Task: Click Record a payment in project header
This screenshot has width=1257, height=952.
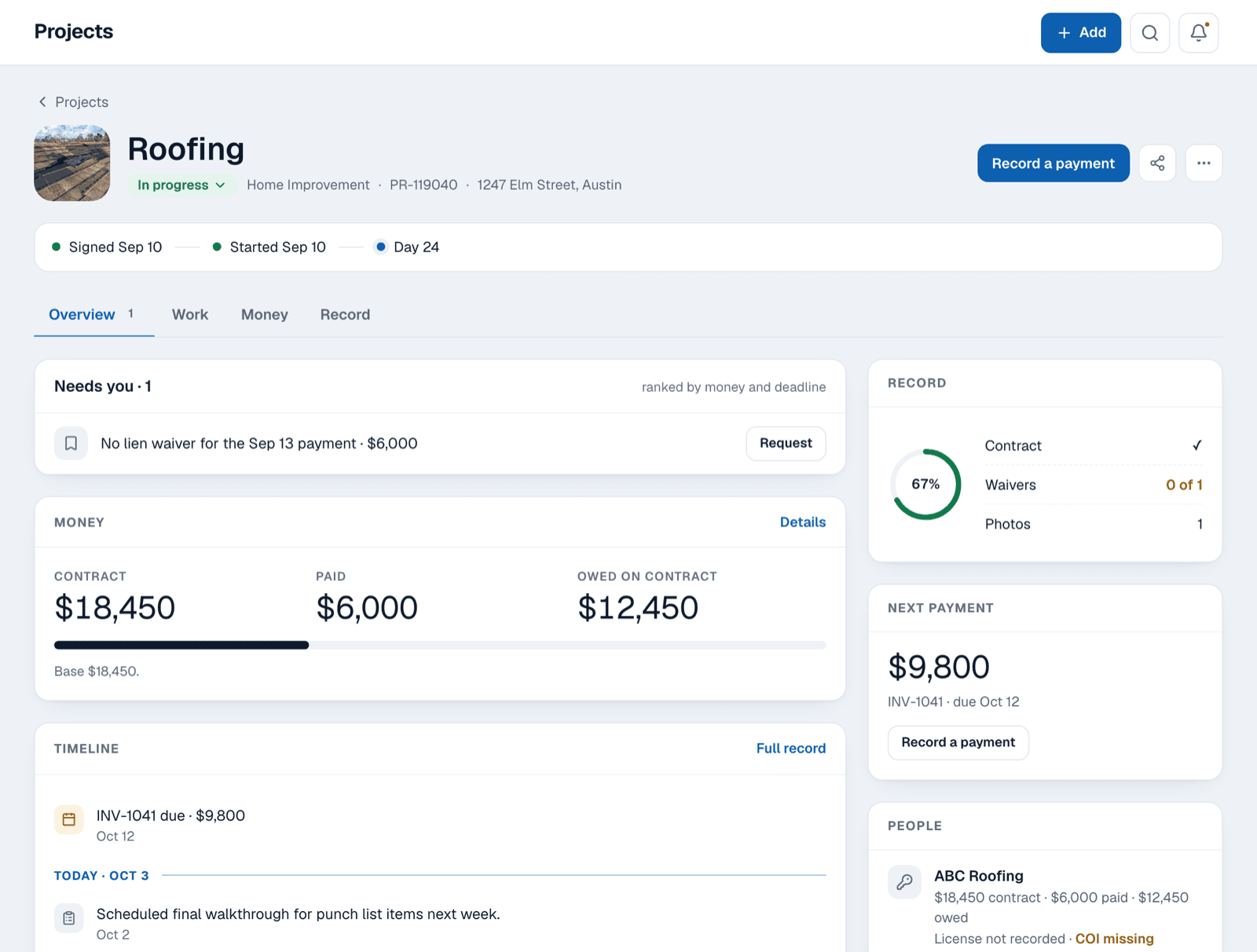Action: (x=1053, y=163)
